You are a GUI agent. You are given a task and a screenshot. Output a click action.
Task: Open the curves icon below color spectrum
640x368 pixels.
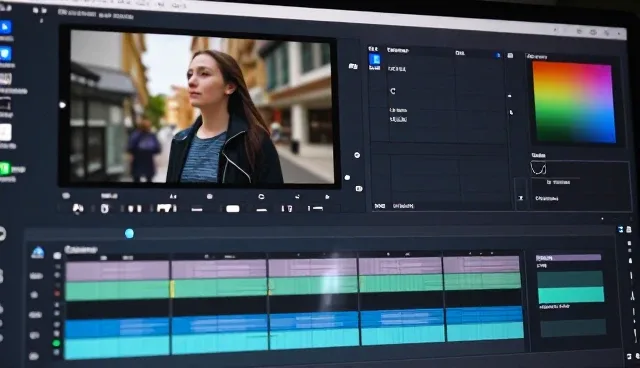tap(538, 168)
